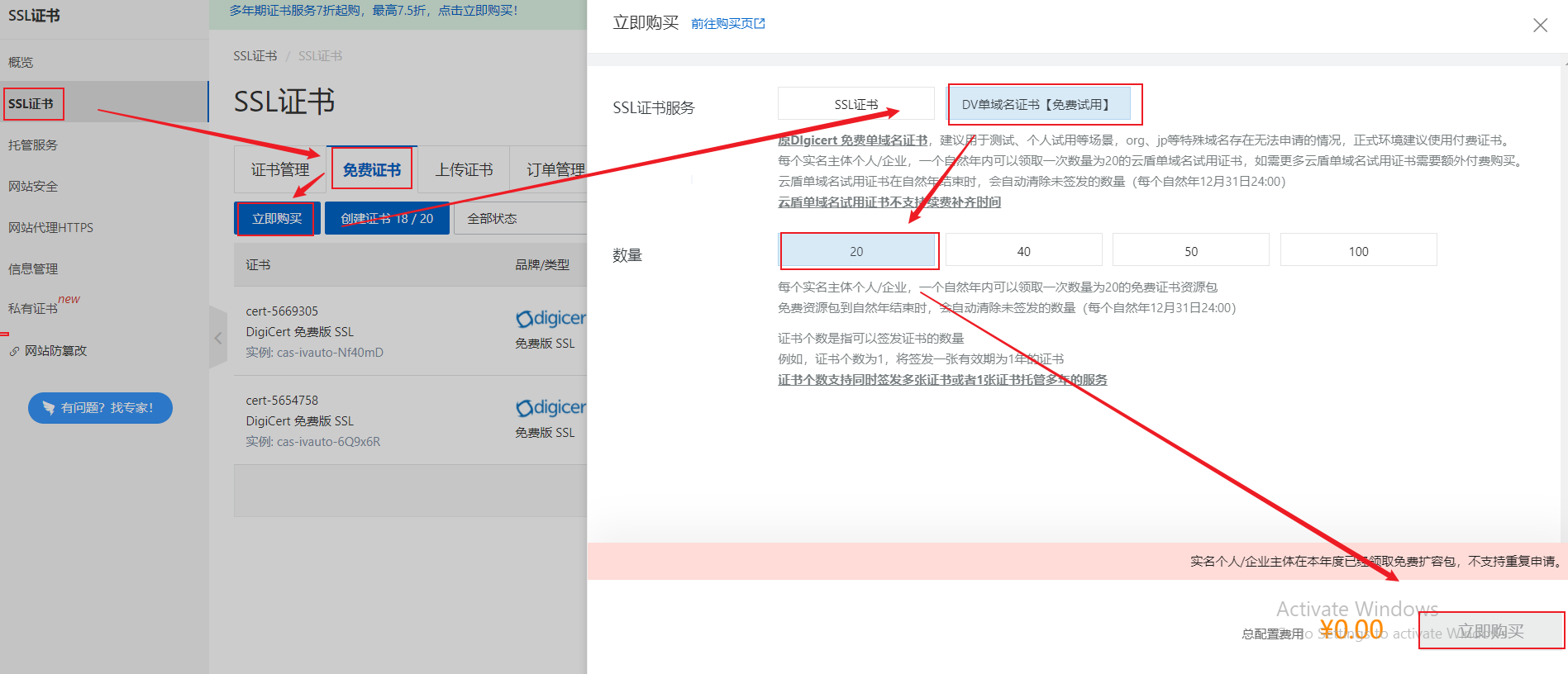Switch to 证书管理 tab
The height and width of the screenshot is (674, 1568).
point(280,170)
